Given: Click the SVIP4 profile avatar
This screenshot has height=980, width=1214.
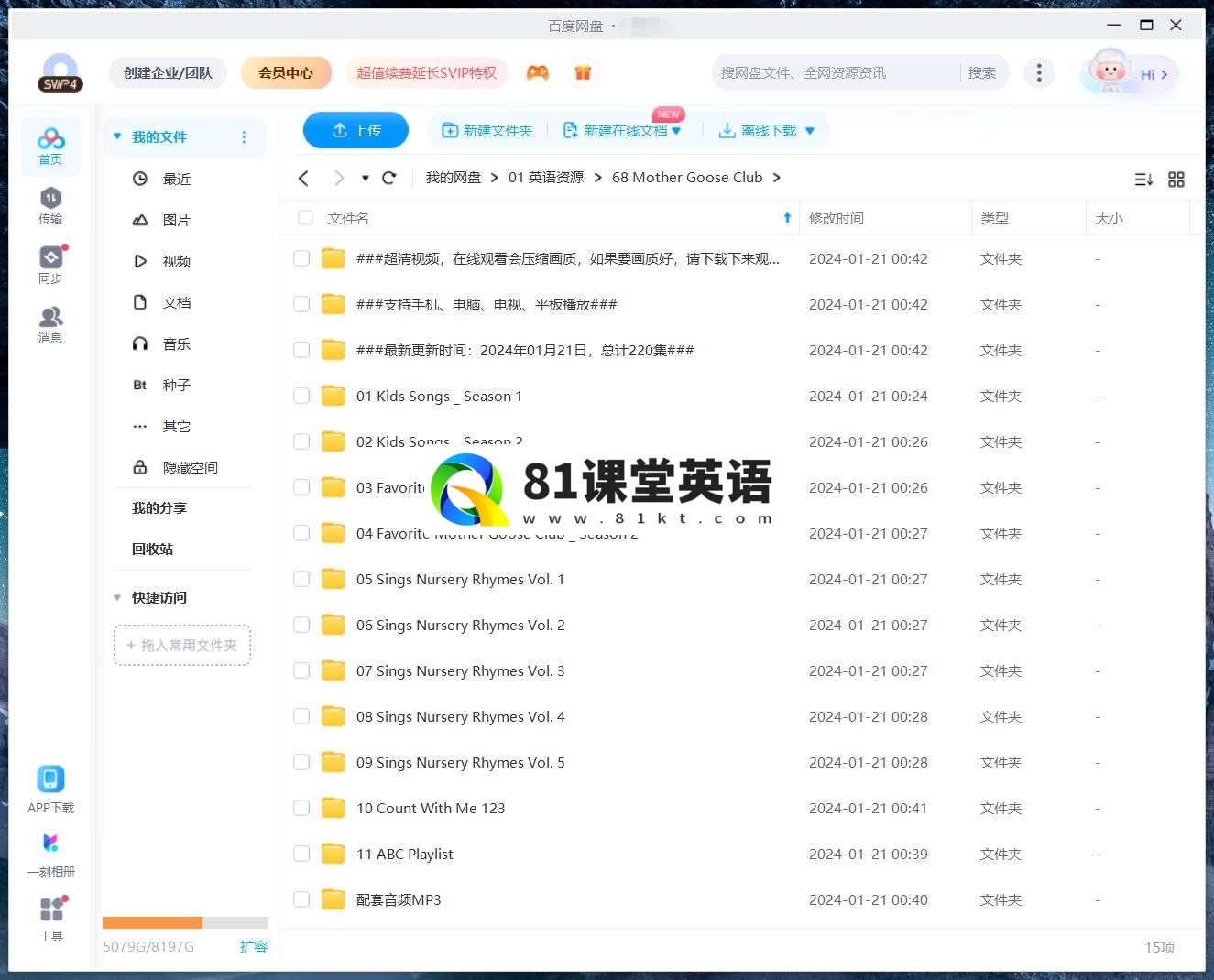Looking at the screenshot, I should tap(60, 73).
